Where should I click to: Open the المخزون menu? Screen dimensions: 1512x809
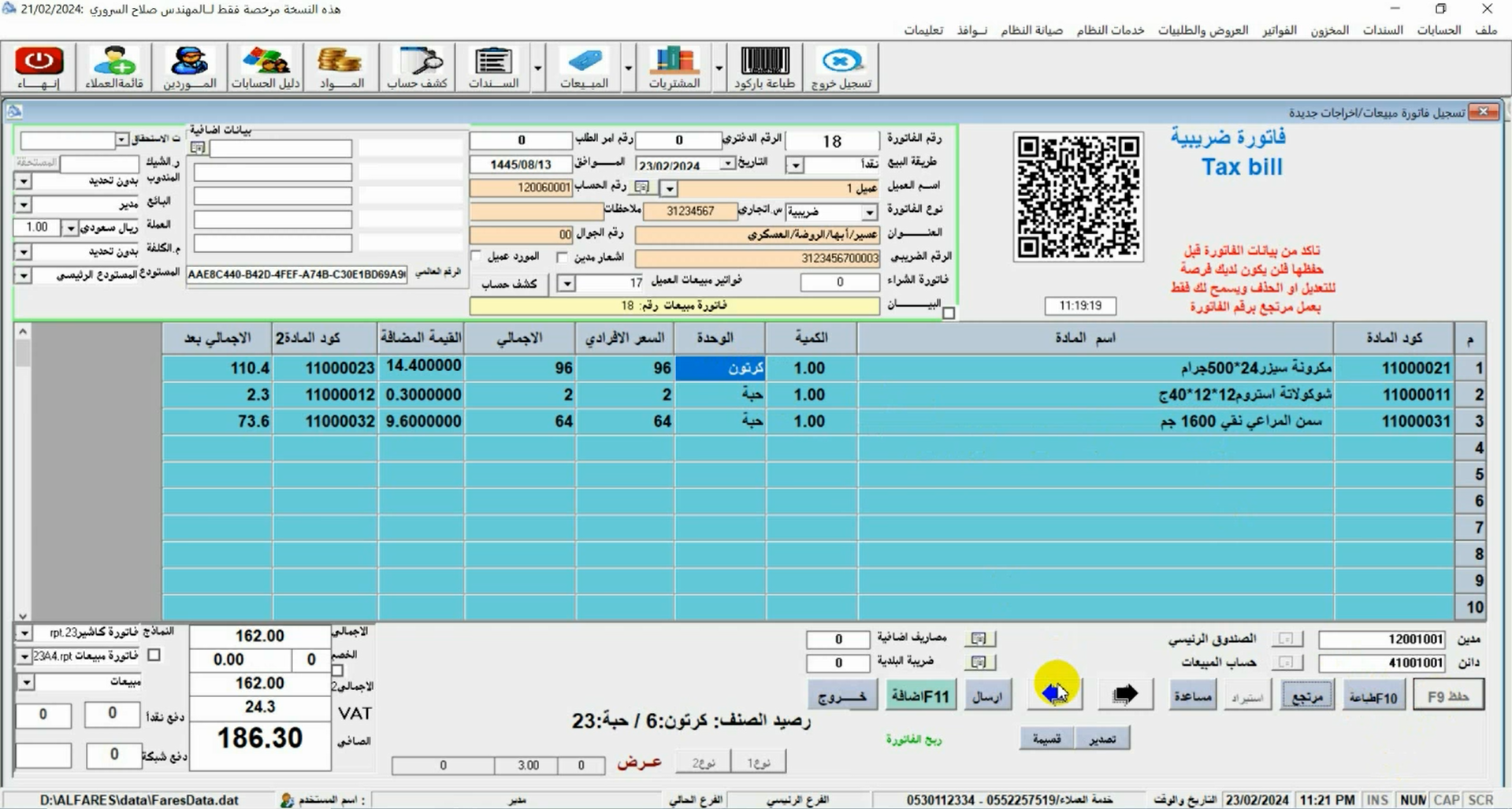(1329, 30)
